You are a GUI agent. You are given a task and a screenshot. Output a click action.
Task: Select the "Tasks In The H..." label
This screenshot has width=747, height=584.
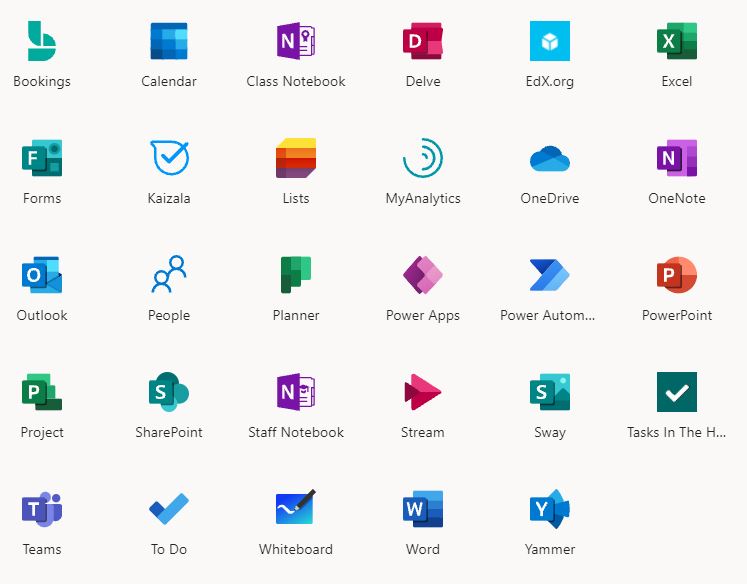676,433
